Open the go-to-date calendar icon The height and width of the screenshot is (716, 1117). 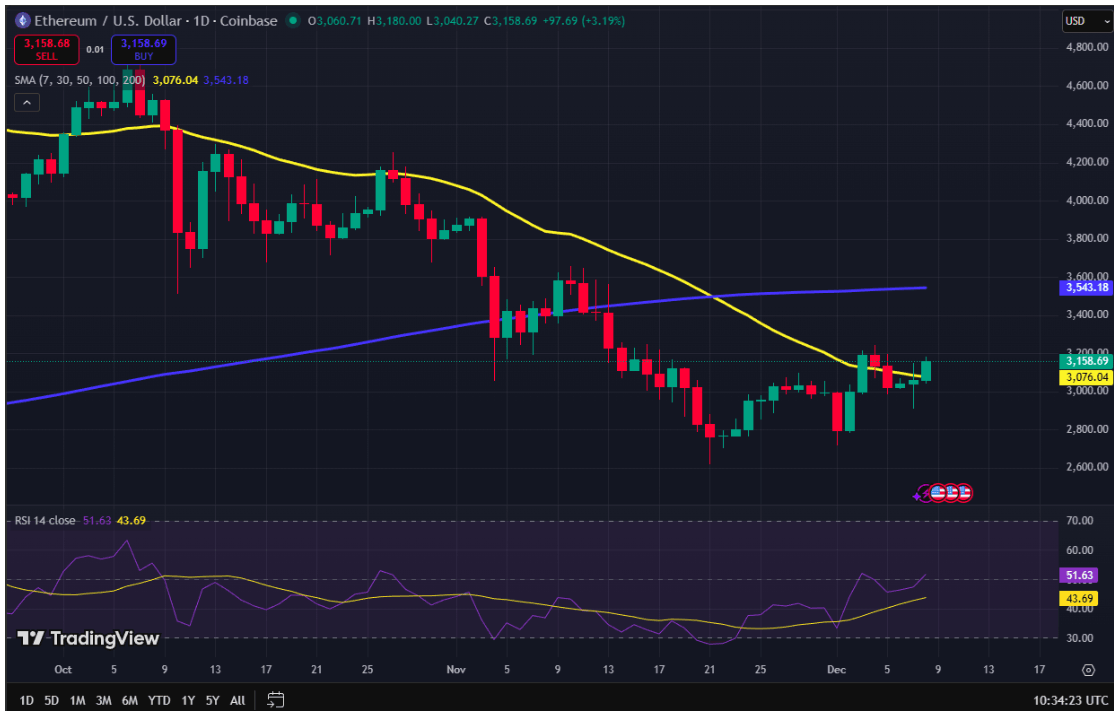[276, 700]
